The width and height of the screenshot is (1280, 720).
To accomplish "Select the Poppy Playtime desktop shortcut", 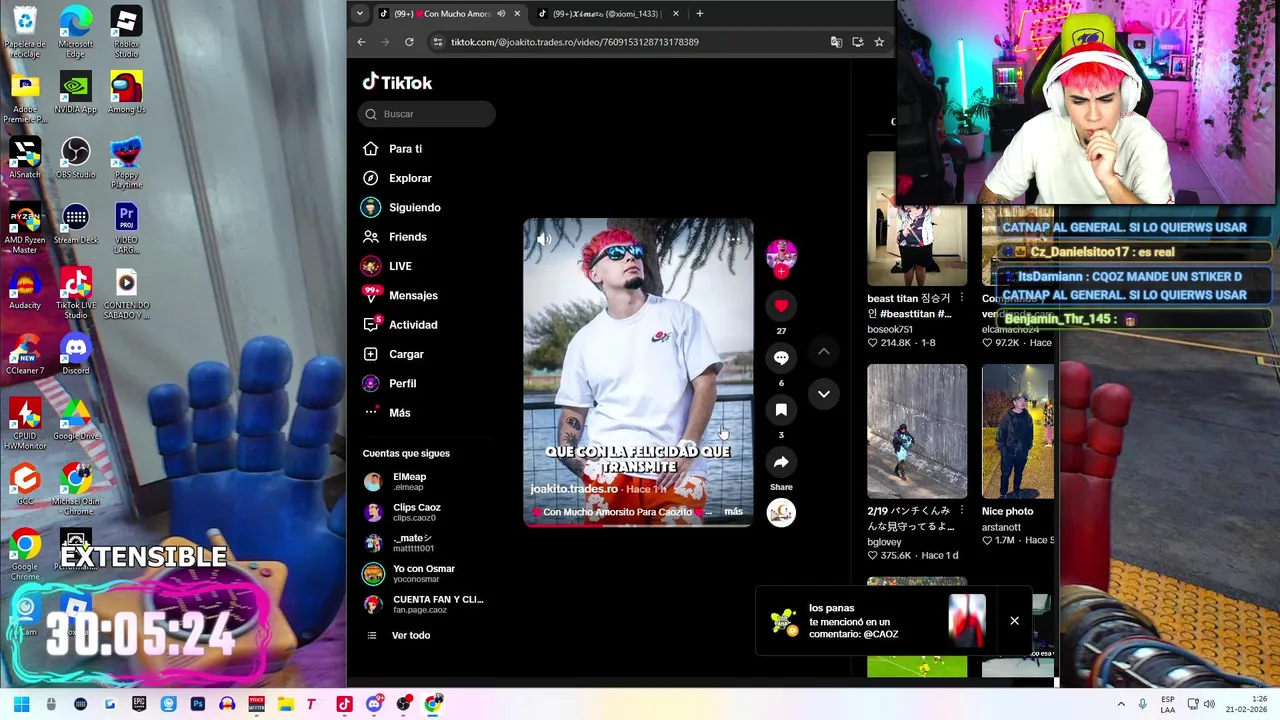I will point(126,163).
